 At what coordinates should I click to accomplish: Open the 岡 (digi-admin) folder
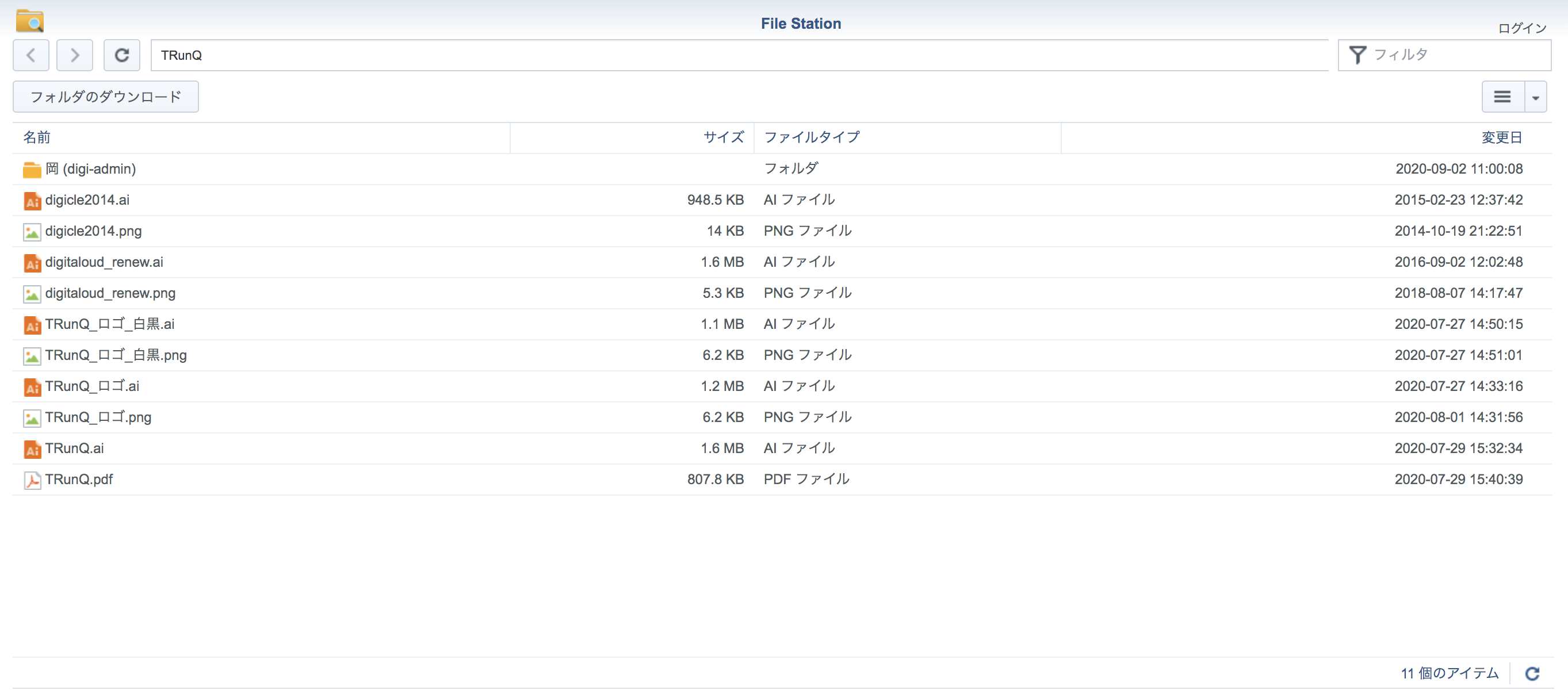point(90,168)
